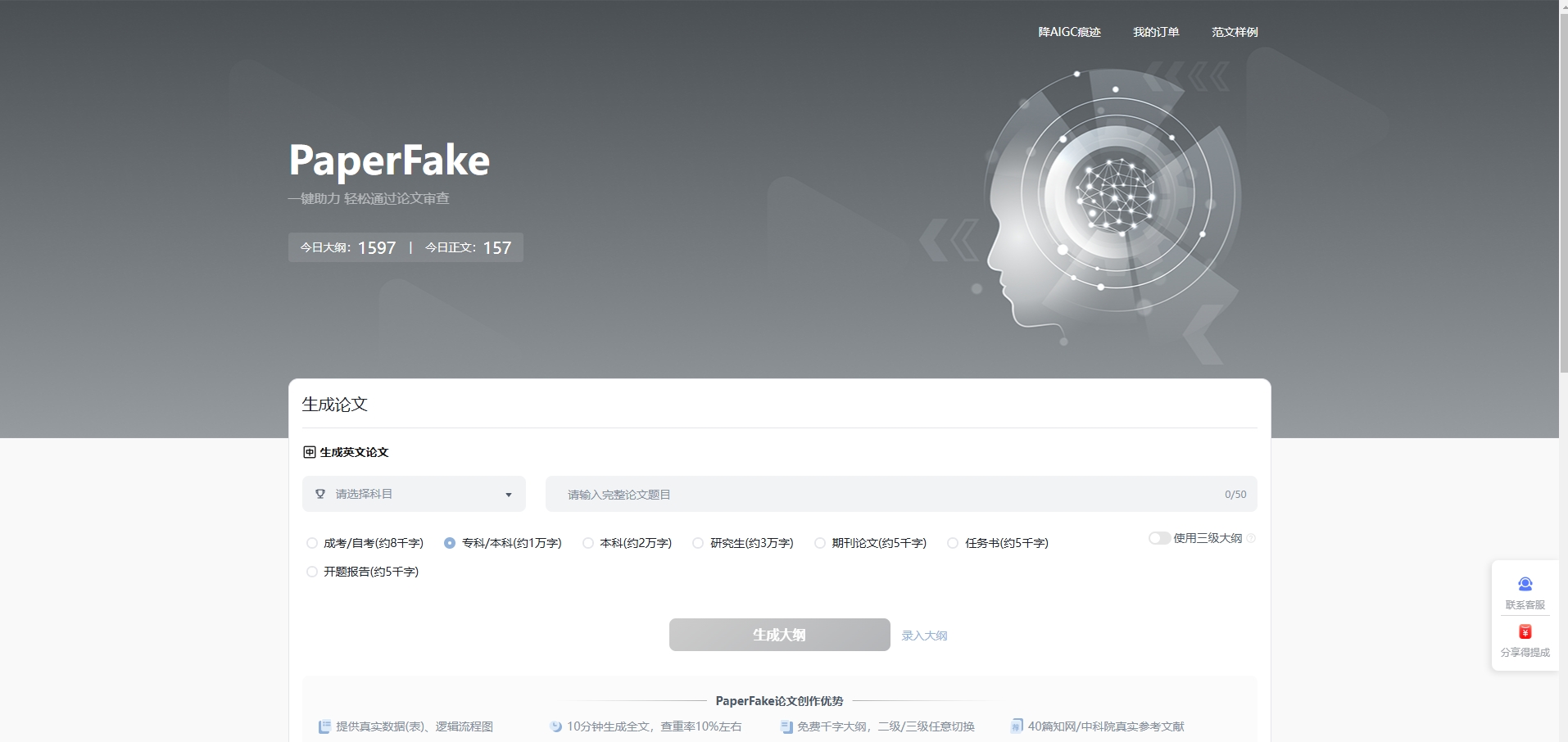Click the 40篇知网/中科院真实参考文献 text

coord(1106,726)
